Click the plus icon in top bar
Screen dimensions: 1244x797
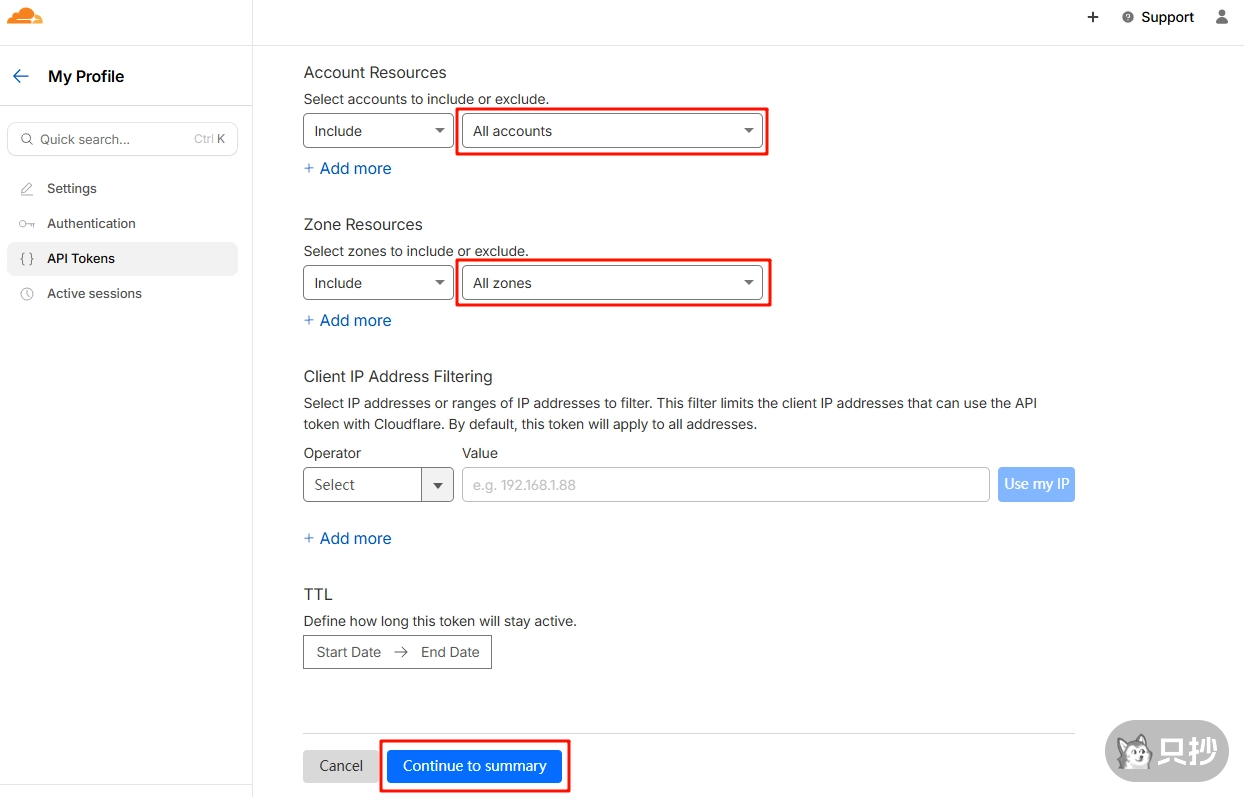tap(1093, 17)
